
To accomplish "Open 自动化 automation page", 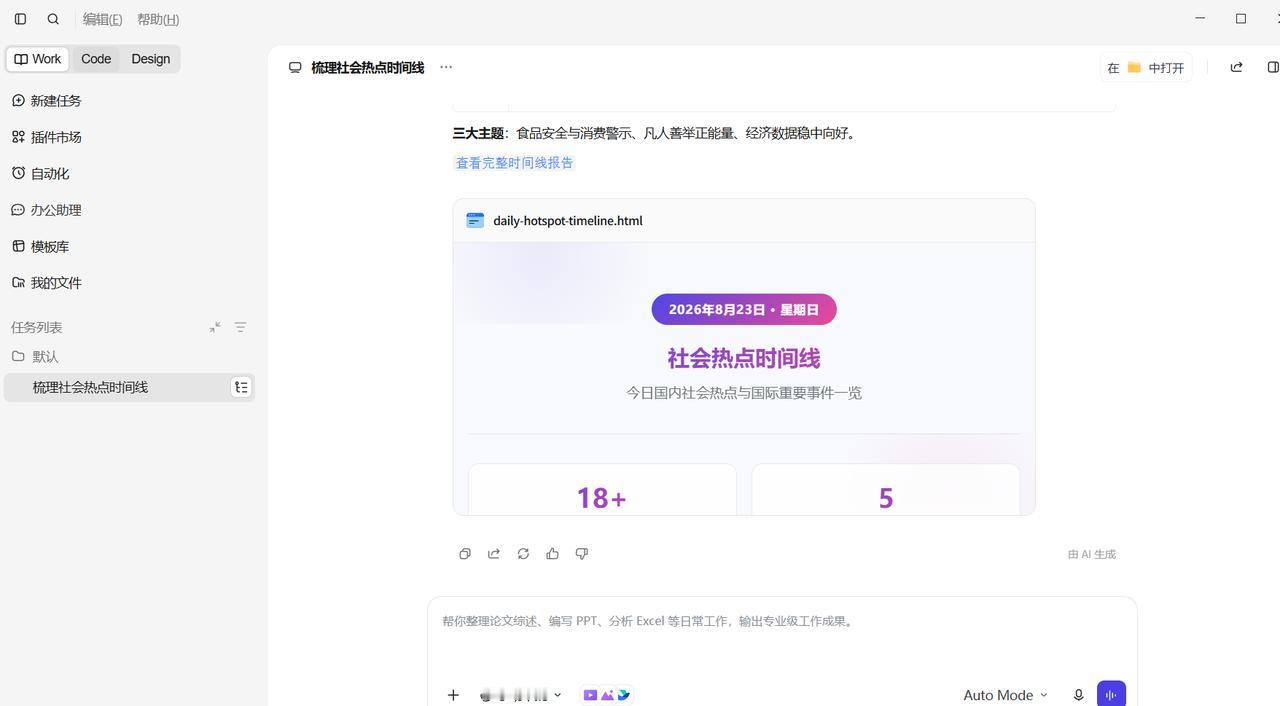I will tap(40, 174).
